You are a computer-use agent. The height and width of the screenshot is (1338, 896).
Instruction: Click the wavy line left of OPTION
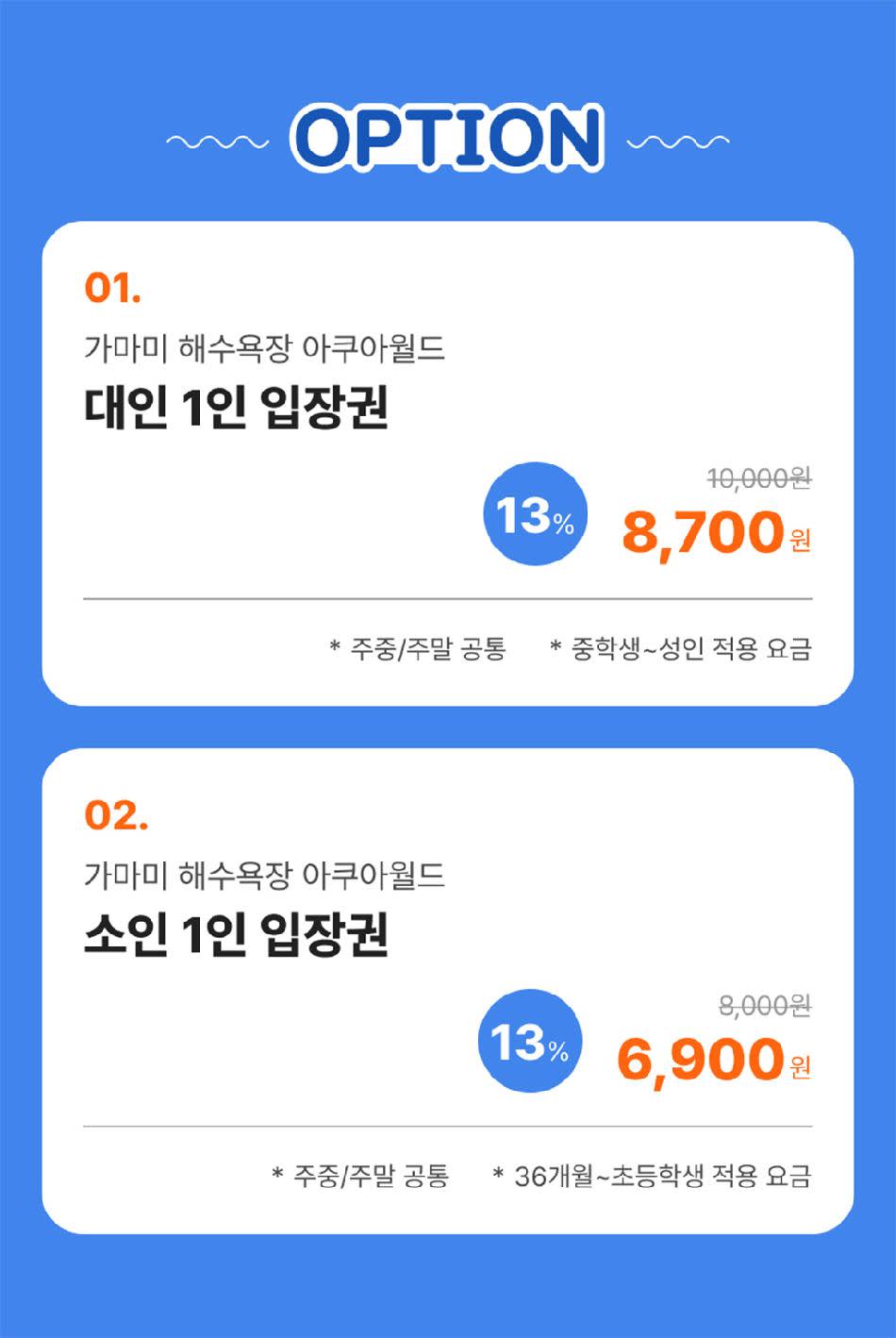217,142
